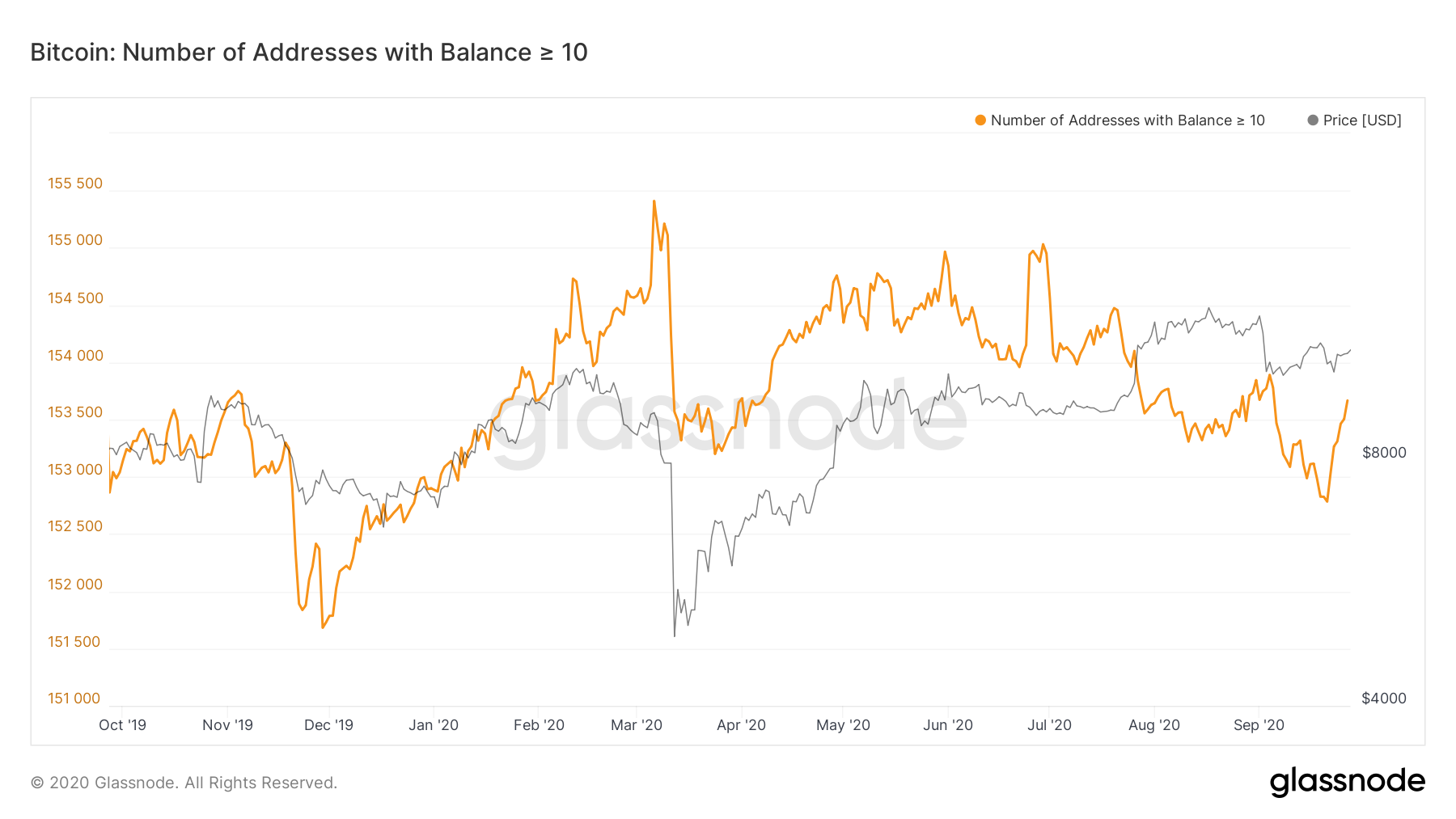
Task: Click the glassnode watermark in chart center
Action: tap(728, 420)
